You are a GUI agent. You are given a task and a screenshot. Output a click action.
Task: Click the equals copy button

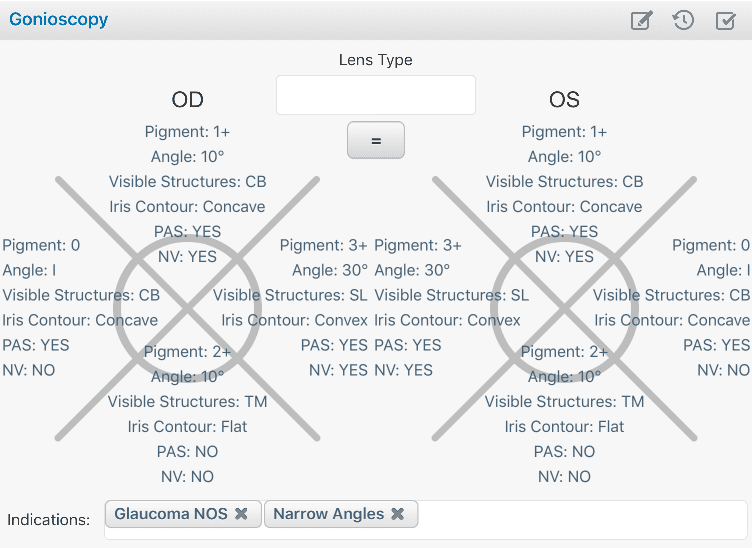376,140
